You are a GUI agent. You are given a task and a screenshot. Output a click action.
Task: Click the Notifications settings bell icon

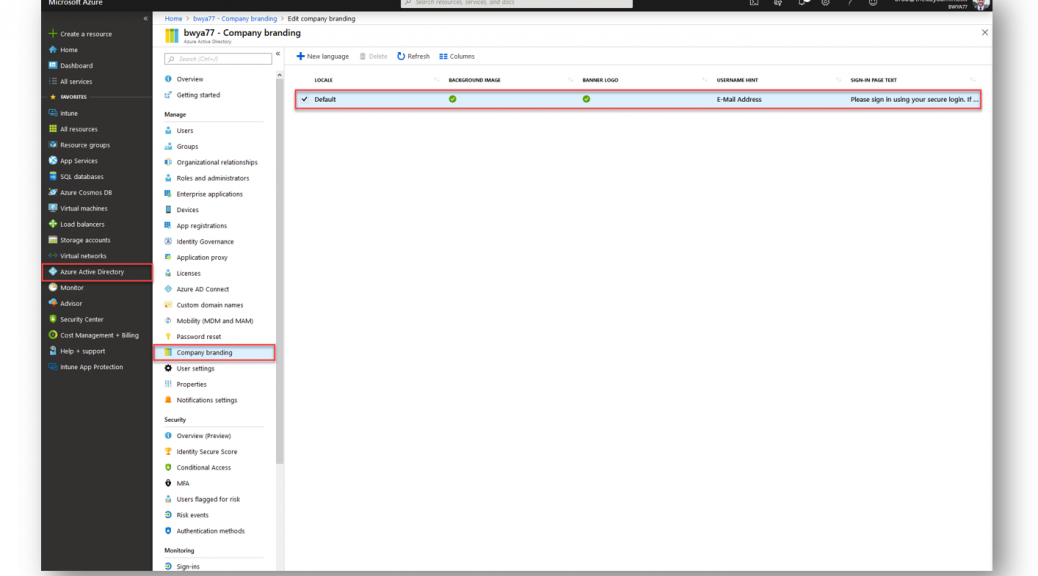(168, 400)
